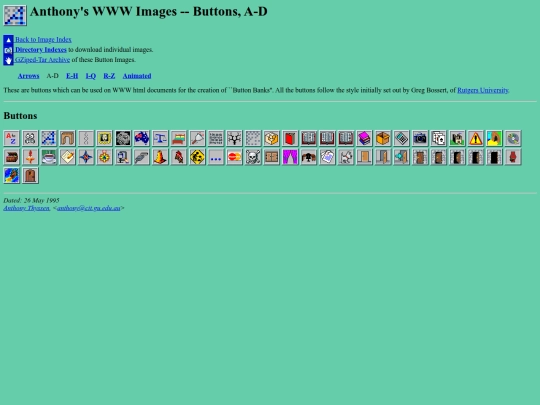The height and width of the screenshot is (405, 540).
Task: Select the bare branching tree button
Action: 235,138
